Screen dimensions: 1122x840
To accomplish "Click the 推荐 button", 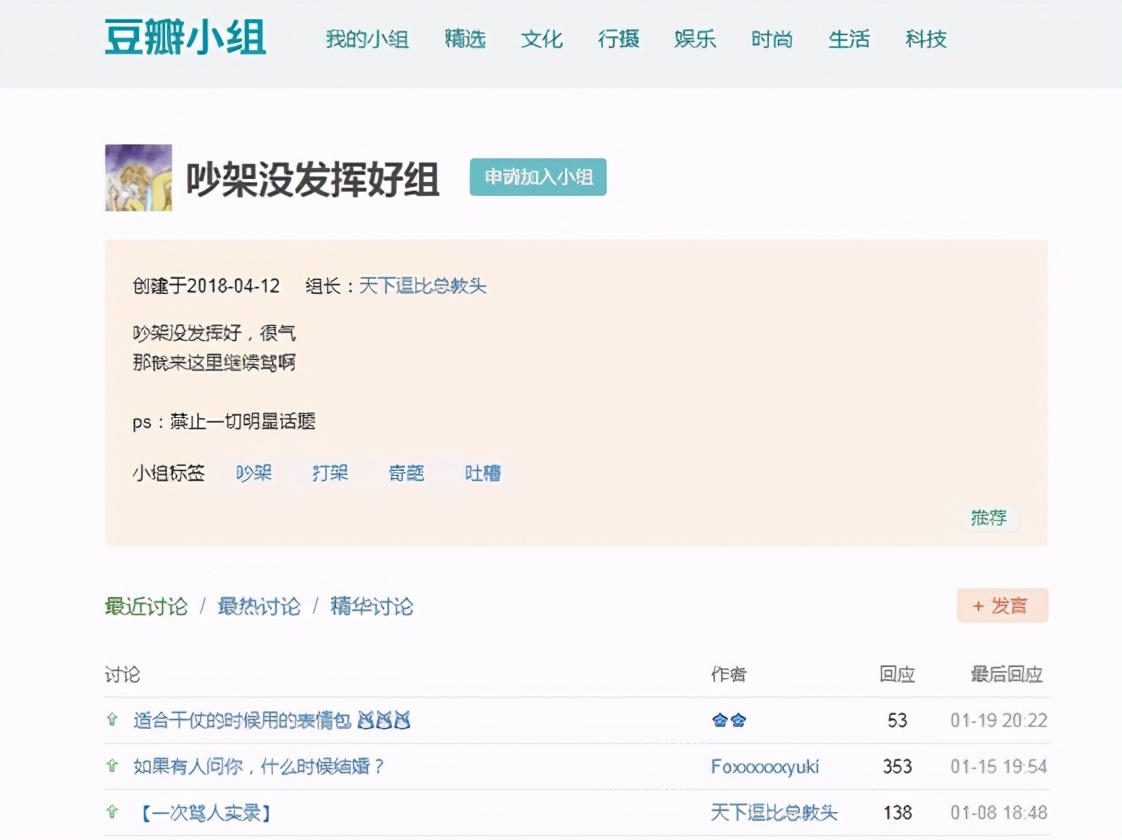I will 989,519.
